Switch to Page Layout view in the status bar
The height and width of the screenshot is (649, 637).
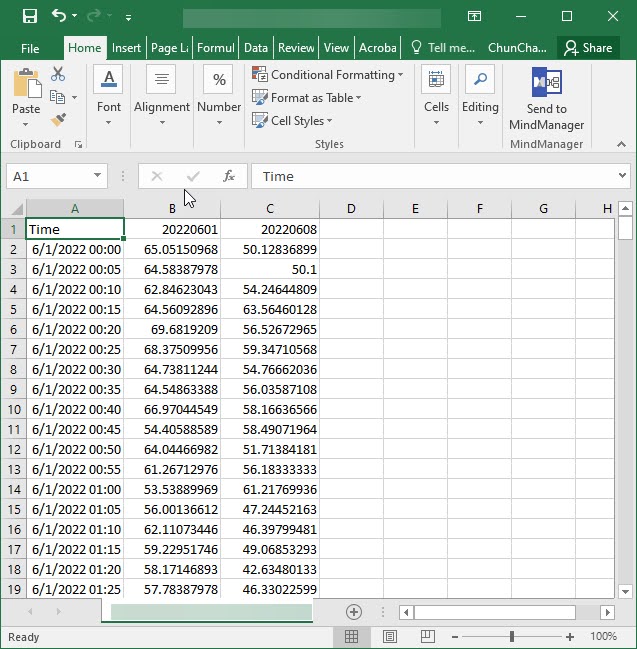pyautogui.click(x=389, y=637)
